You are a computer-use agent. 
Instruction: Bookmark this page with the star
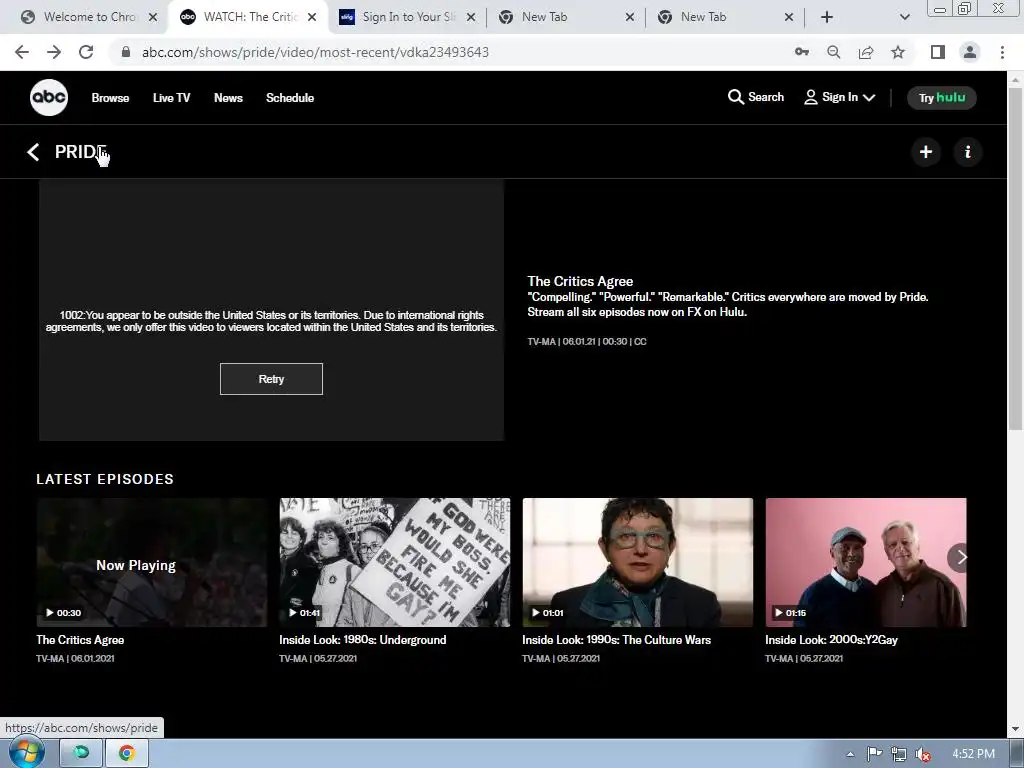pyautogui.click(x=898, y=52)
